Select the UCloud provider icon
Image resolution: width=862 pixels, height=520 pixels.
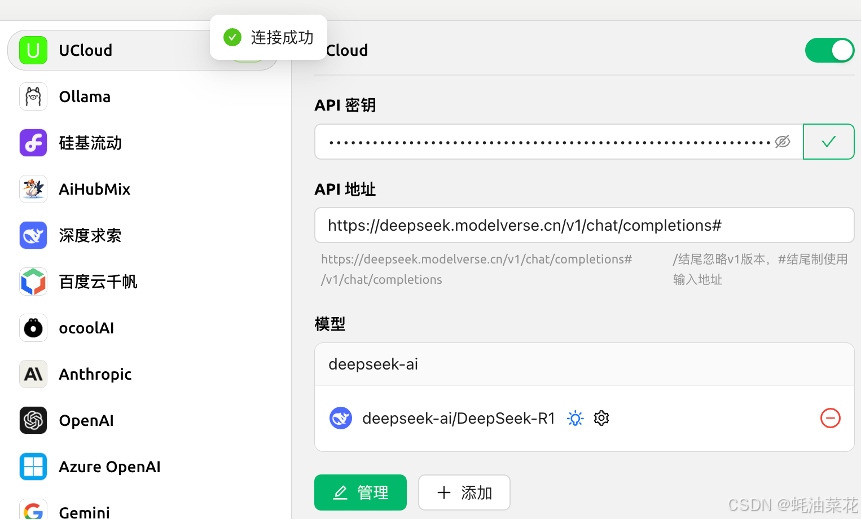coord(33,51)
